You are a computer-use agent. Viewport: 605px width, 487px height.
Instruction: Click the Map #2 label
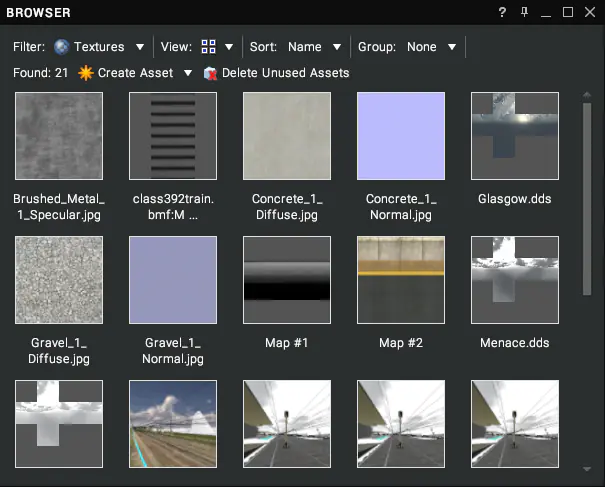401,343
